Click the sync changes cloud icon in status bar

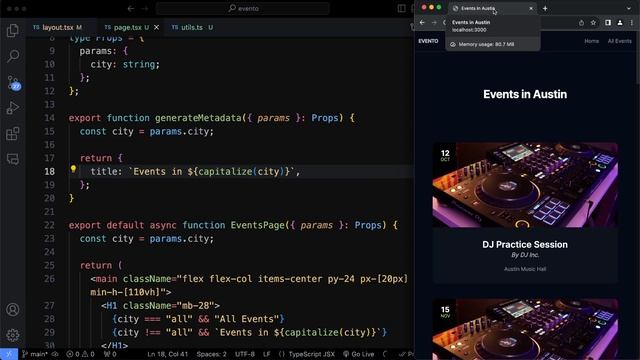(x=55, y=354)
